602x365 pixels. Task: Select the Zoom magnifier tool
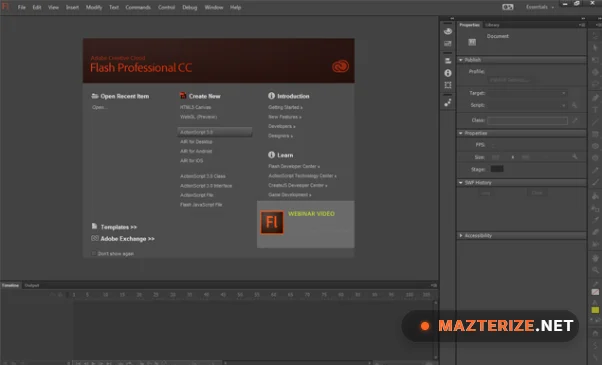pos(595,270)
